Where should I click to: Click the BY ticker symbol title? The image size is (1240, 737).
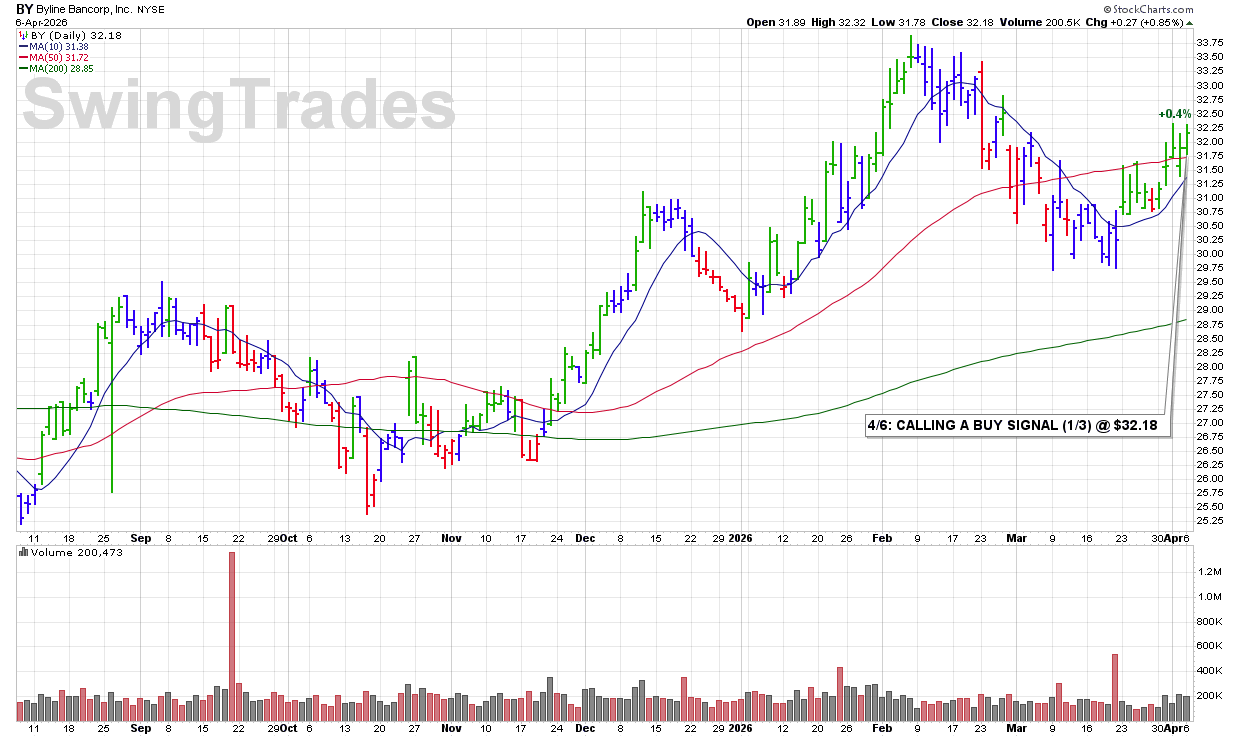(25, 8)
